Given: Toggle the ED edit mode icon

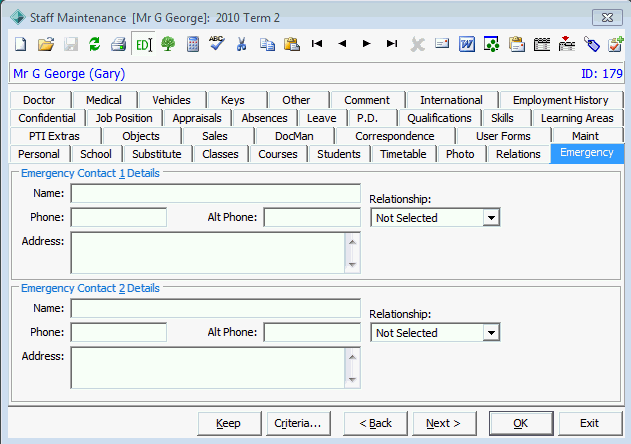Looking at the screenshot, I should [x=144, y=44].
